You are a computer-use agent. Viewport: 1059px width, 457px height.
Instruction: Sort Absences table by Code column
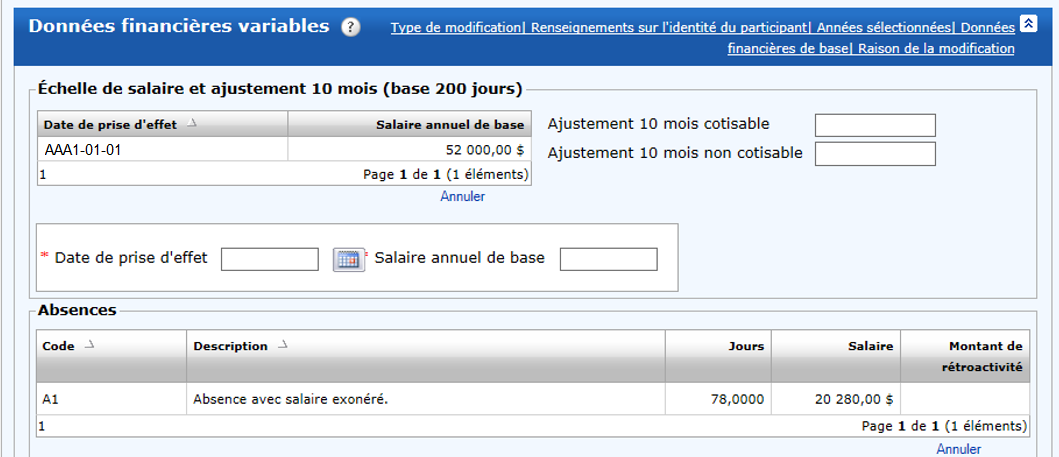tap(111, 356)
